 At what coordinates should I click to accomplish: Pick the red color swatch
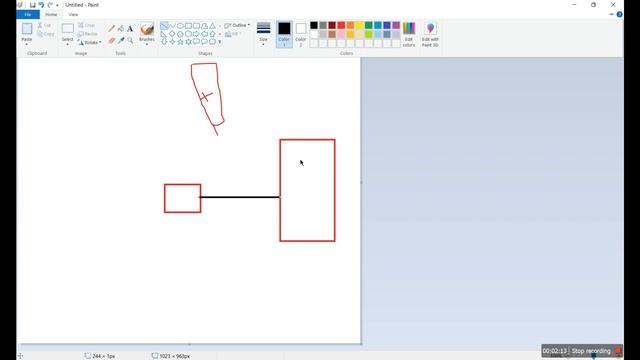coord(341,25)
